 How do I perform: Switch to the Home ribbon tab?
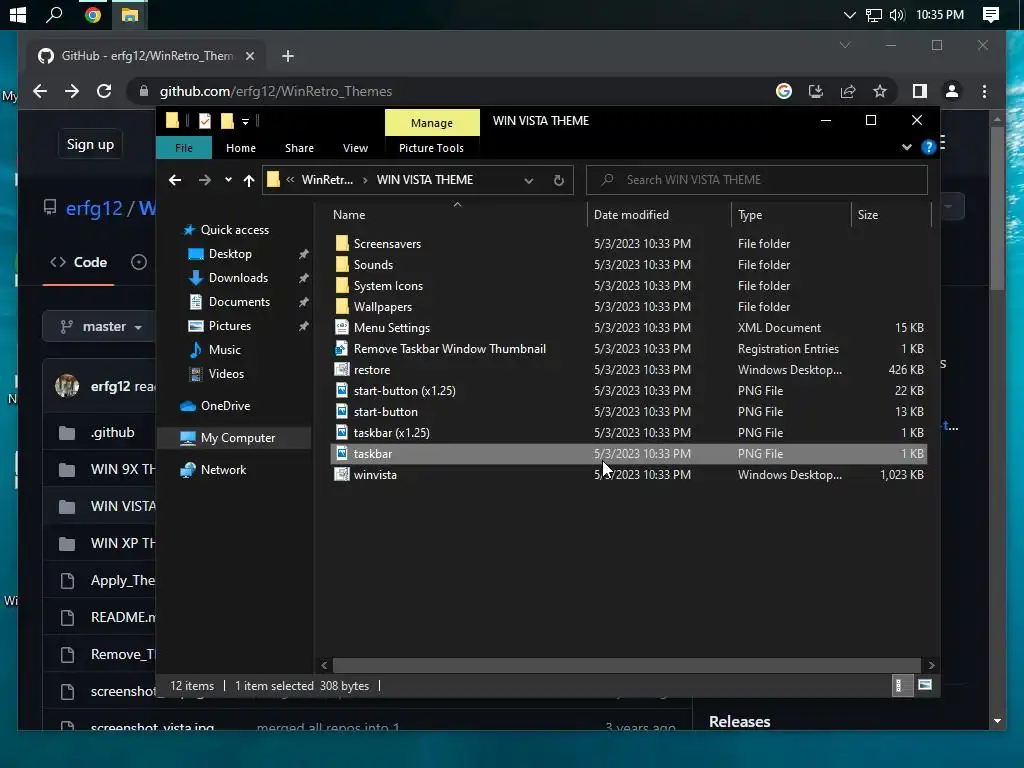(x=241, y=148)
